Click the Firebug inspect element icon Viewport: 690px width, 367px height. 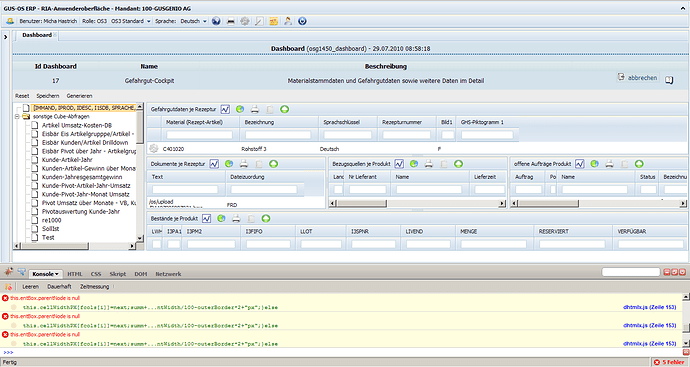point(21,272)
